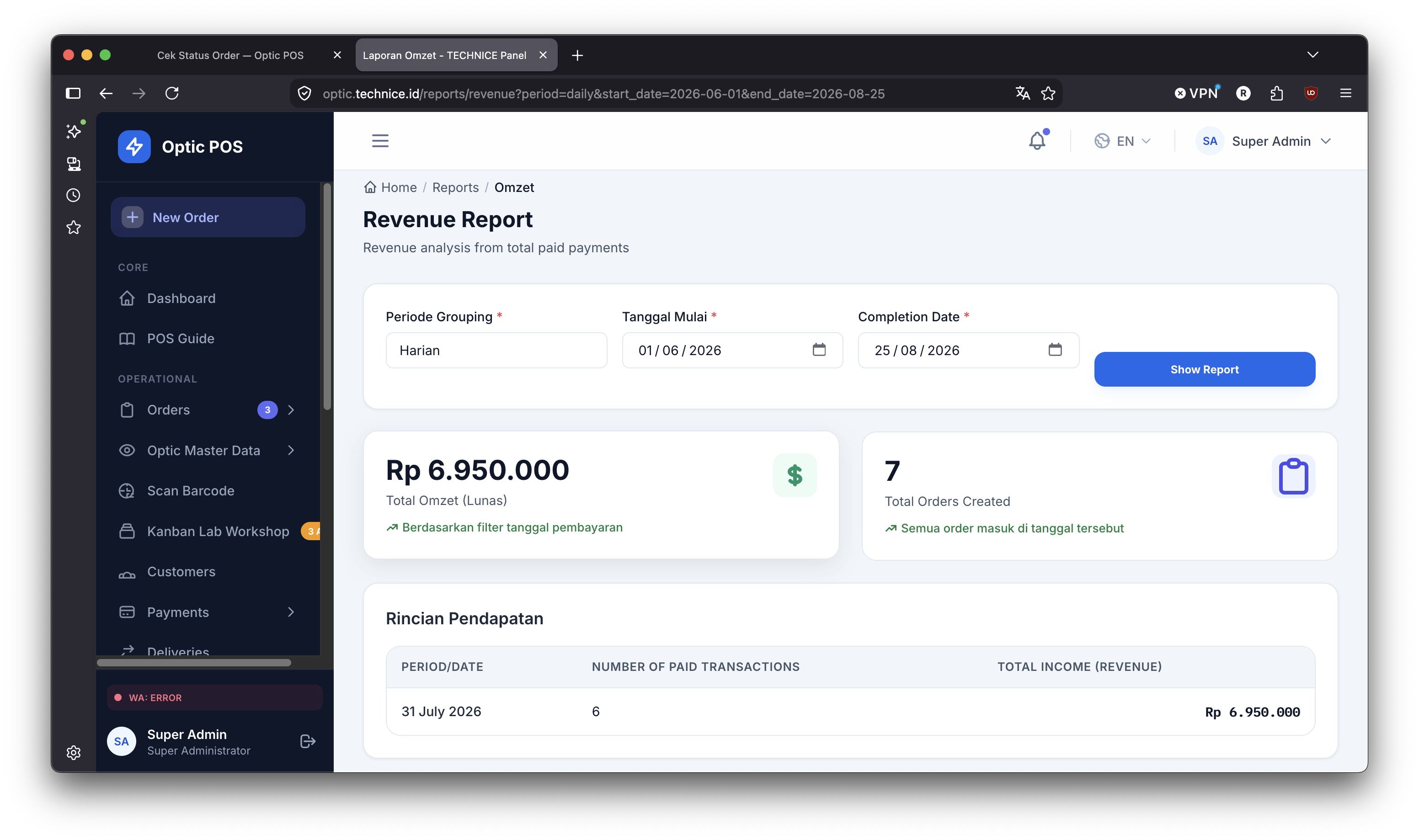
Task: Open the Completion Date calendar picker
Action: point(1055,350)
